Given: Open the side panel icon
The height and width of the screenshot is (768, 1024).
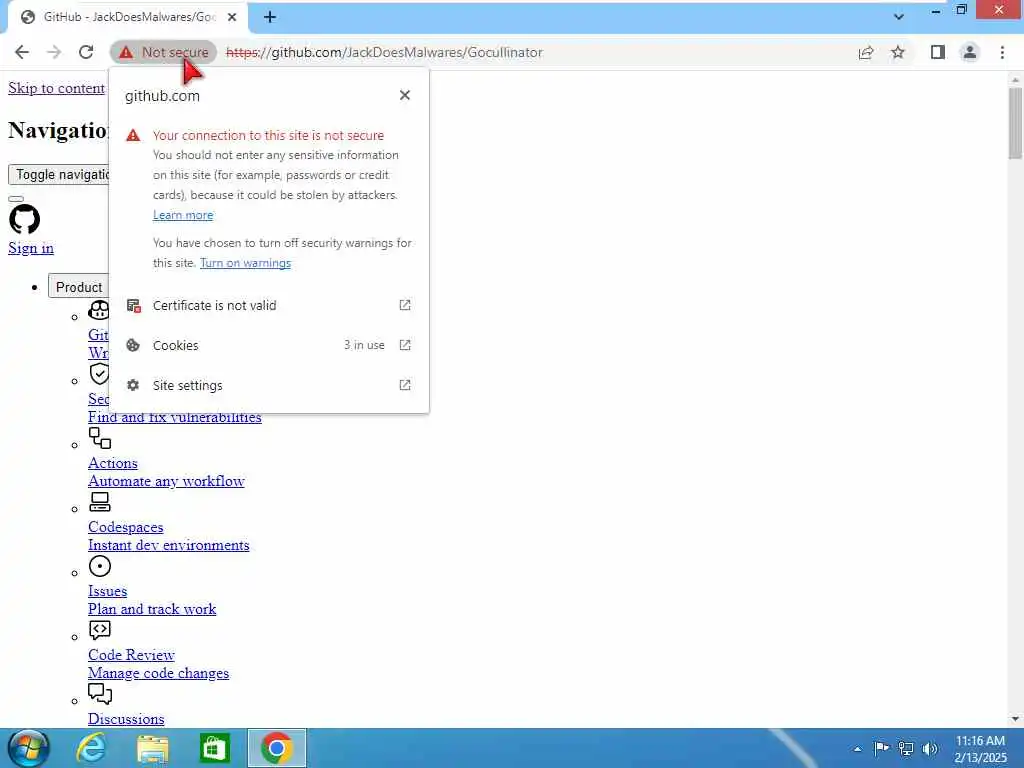Looking at the screenshot, I should [938, 52].
